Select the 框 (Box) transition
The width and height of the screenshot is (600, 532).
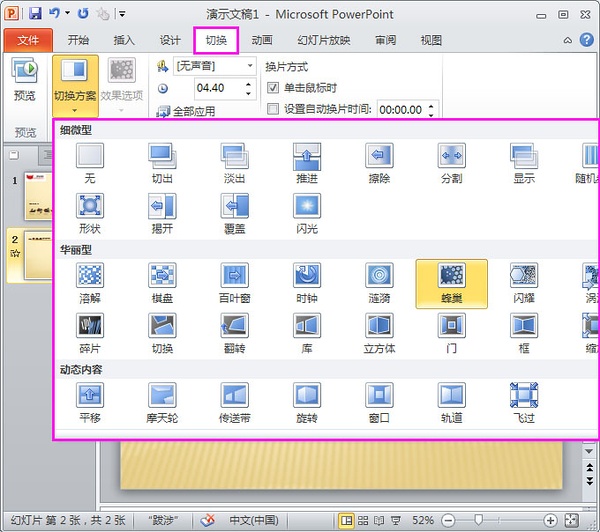[x=524, y=333]
